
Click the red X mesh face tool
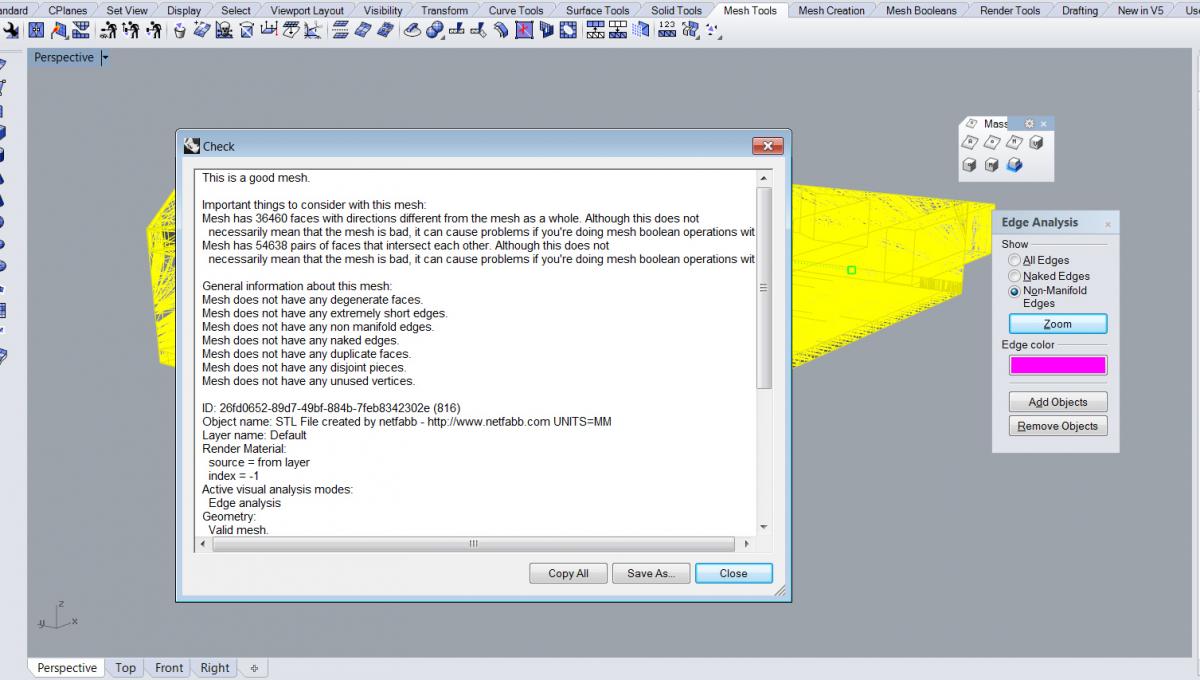pos(522,31)
